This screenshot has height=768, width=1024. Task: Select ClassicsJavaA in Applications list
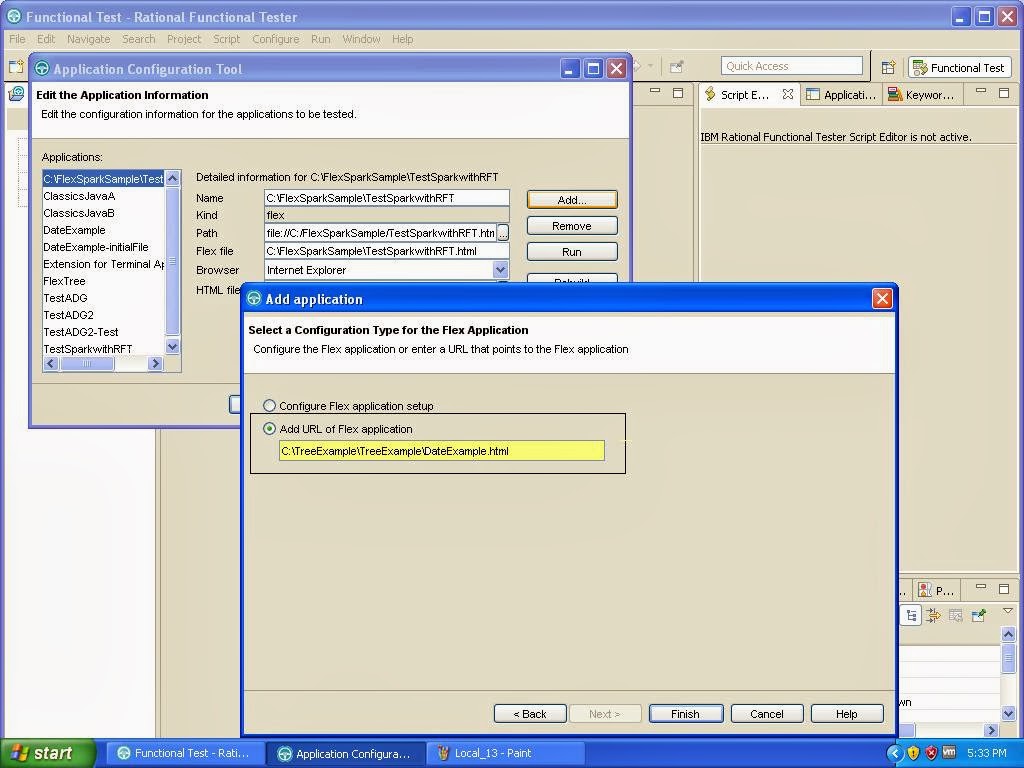tap(79, 196)
